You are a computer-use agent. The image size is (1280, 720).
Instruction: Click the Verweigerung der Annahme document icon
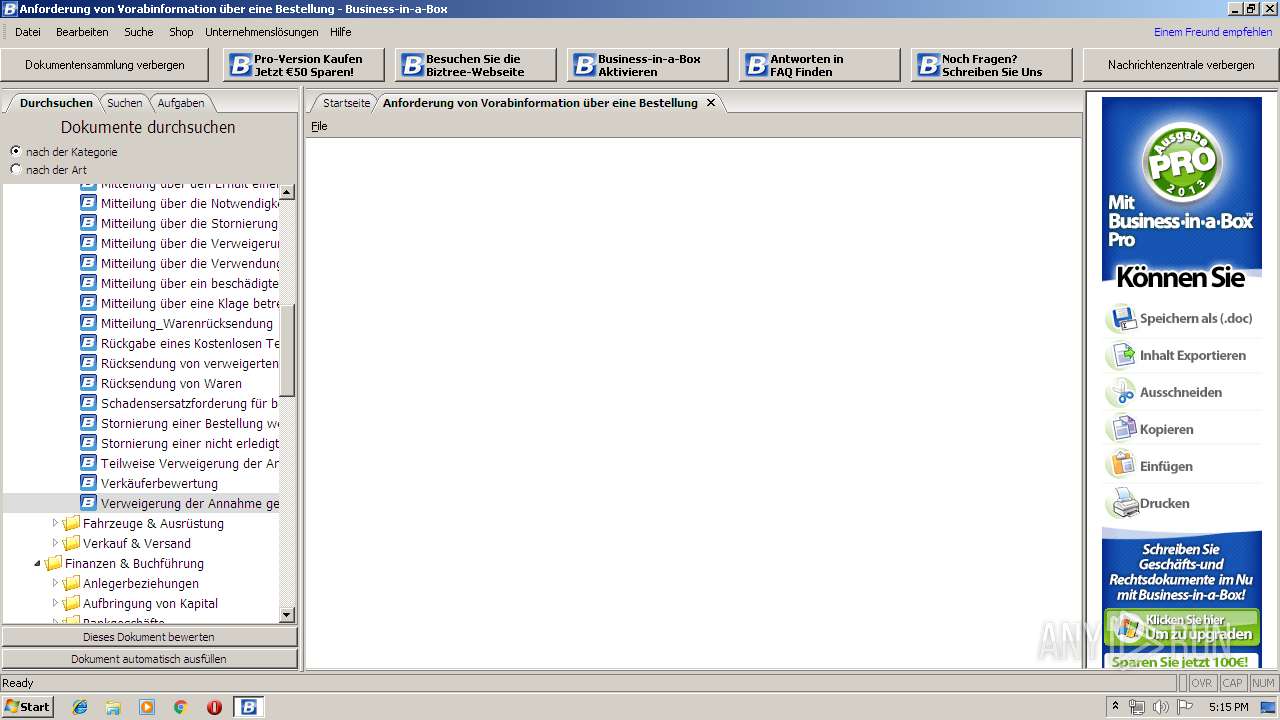point(89,503)
